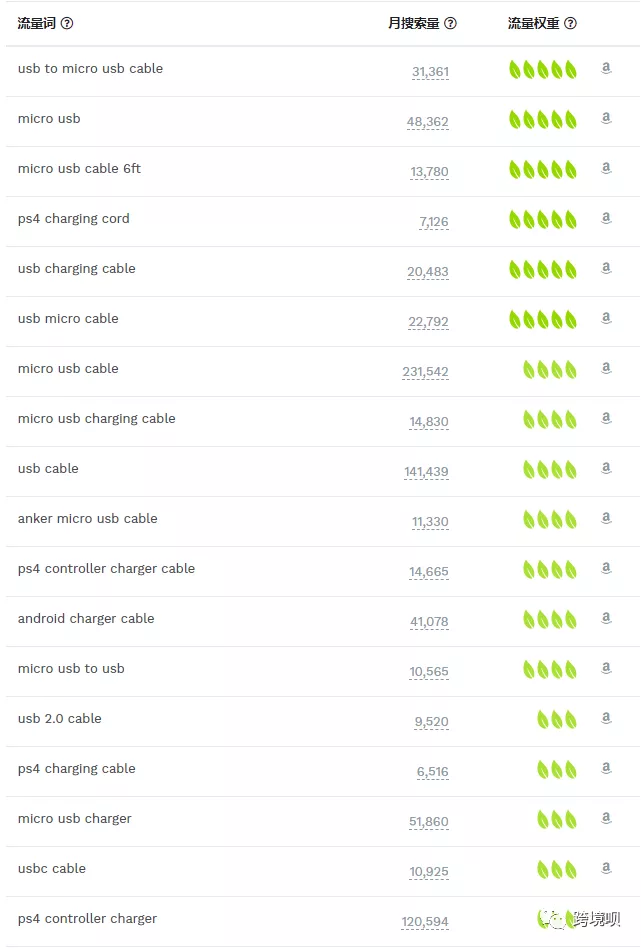Click search volume 231,542
The height and width of the screenshot is (948, 641).
[x=425, y=372]
